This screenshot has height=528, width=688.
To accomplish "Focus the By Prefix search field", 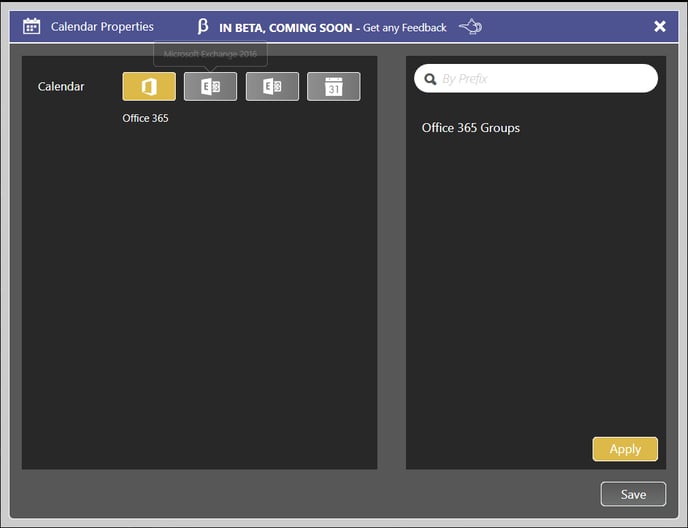I will click(x=536, y=79).
